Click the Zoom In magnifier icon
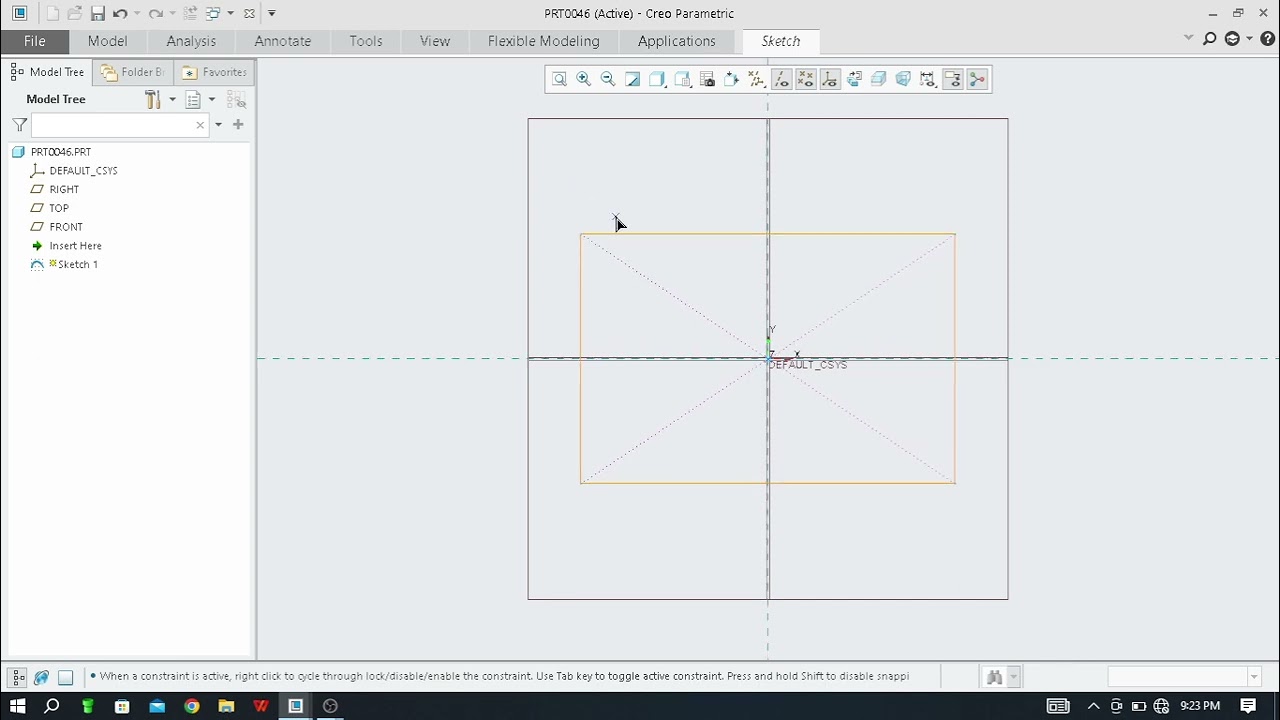This screenshot has height=720, width=1280. coord(583,79)
